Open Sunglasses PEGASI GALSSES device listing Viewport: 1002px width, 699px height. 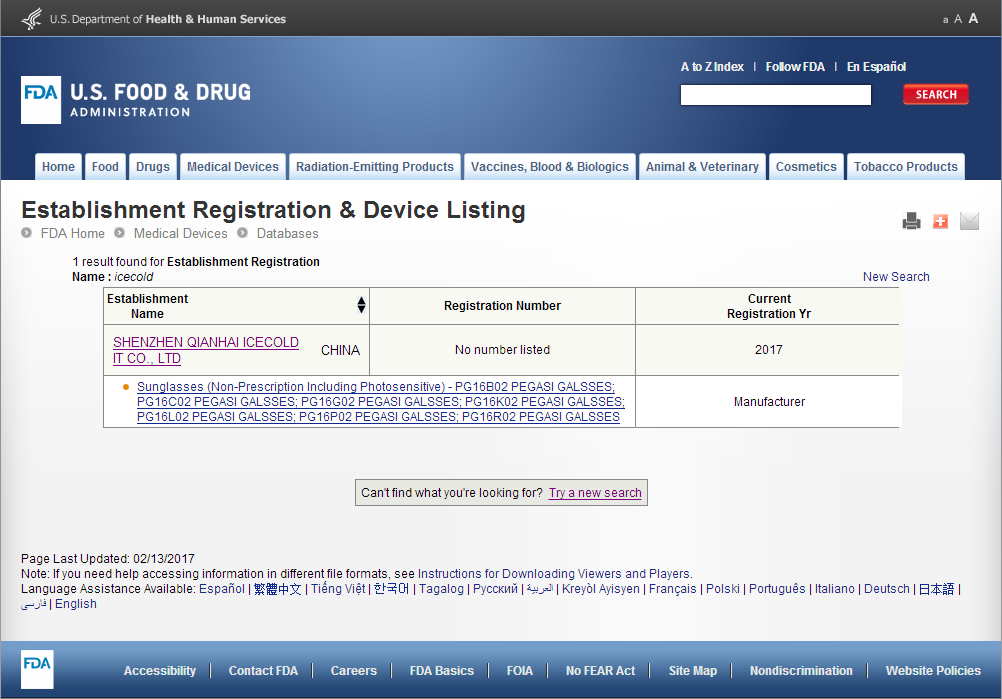[380, 402]
